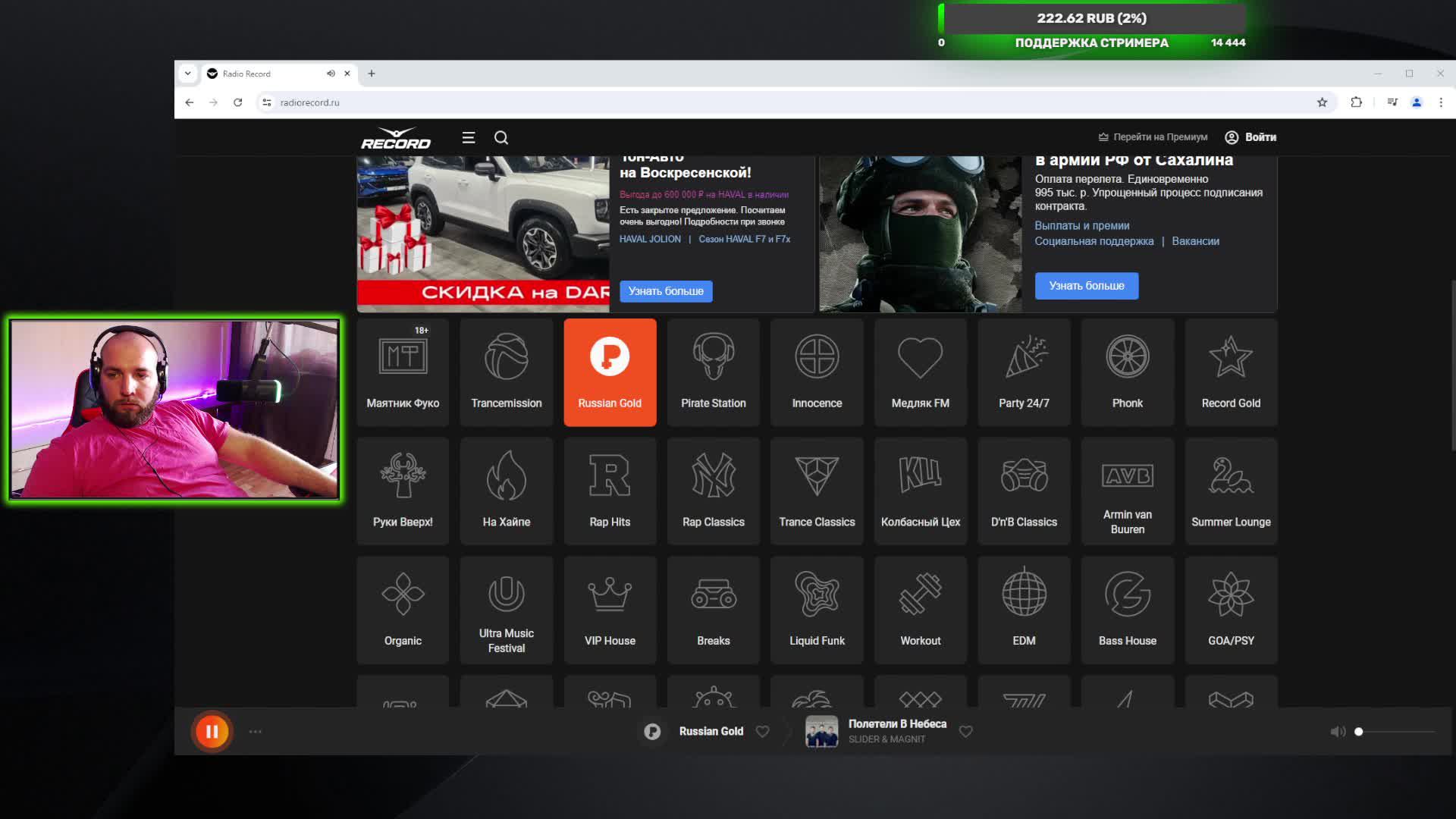Go to Record logo home page

click(x=396, y=138)
